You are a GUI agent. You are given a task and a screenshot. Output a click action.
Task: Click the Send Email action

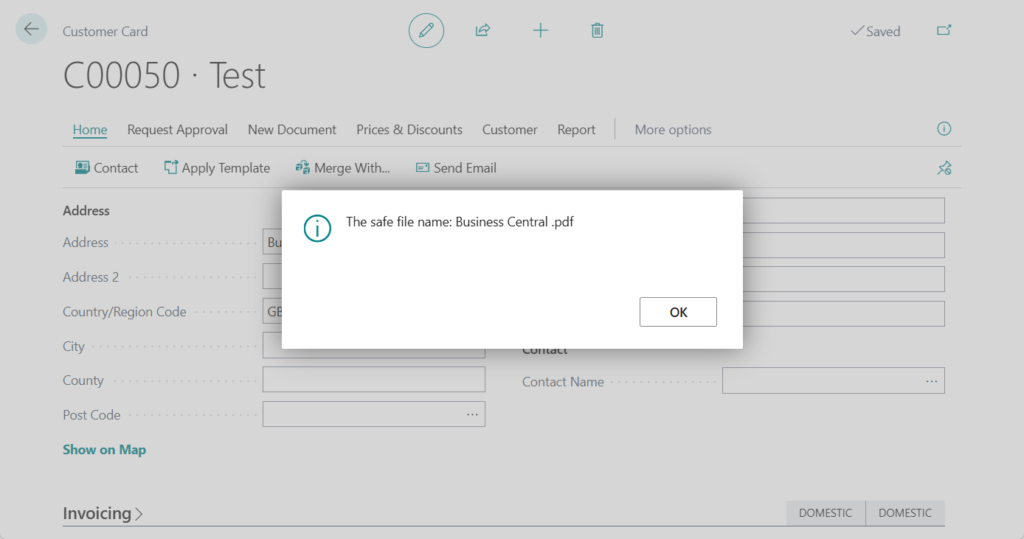click(456, 168)
